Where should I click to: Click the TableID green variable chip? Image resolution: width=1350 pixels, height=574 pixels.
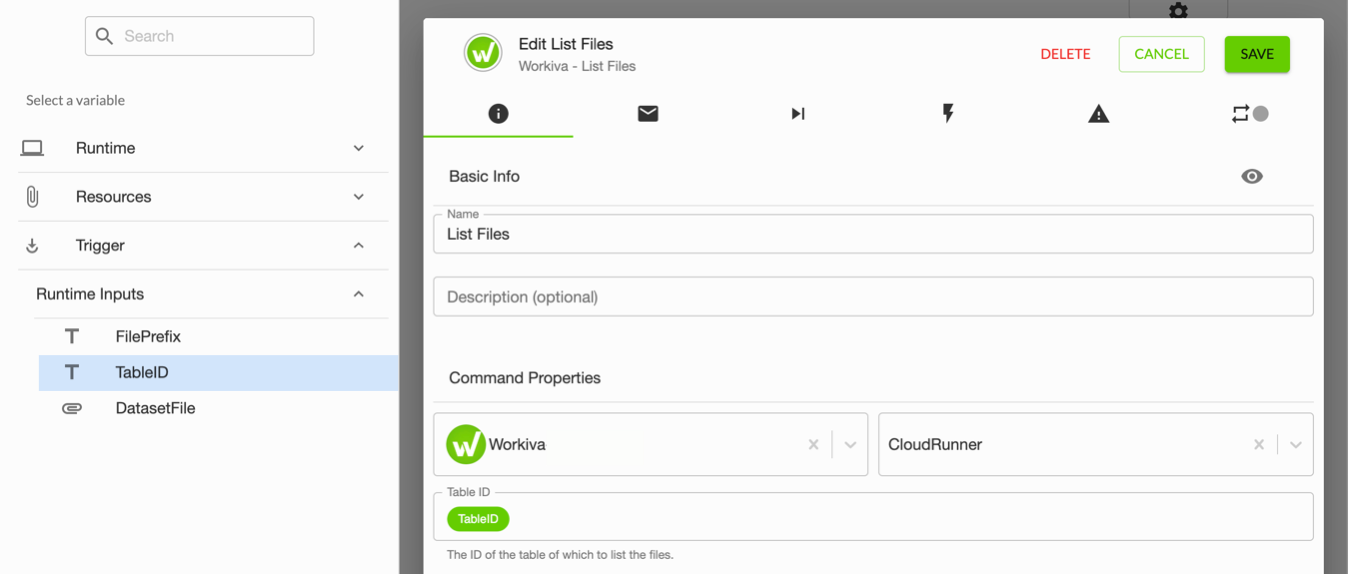tap(478, 519)
